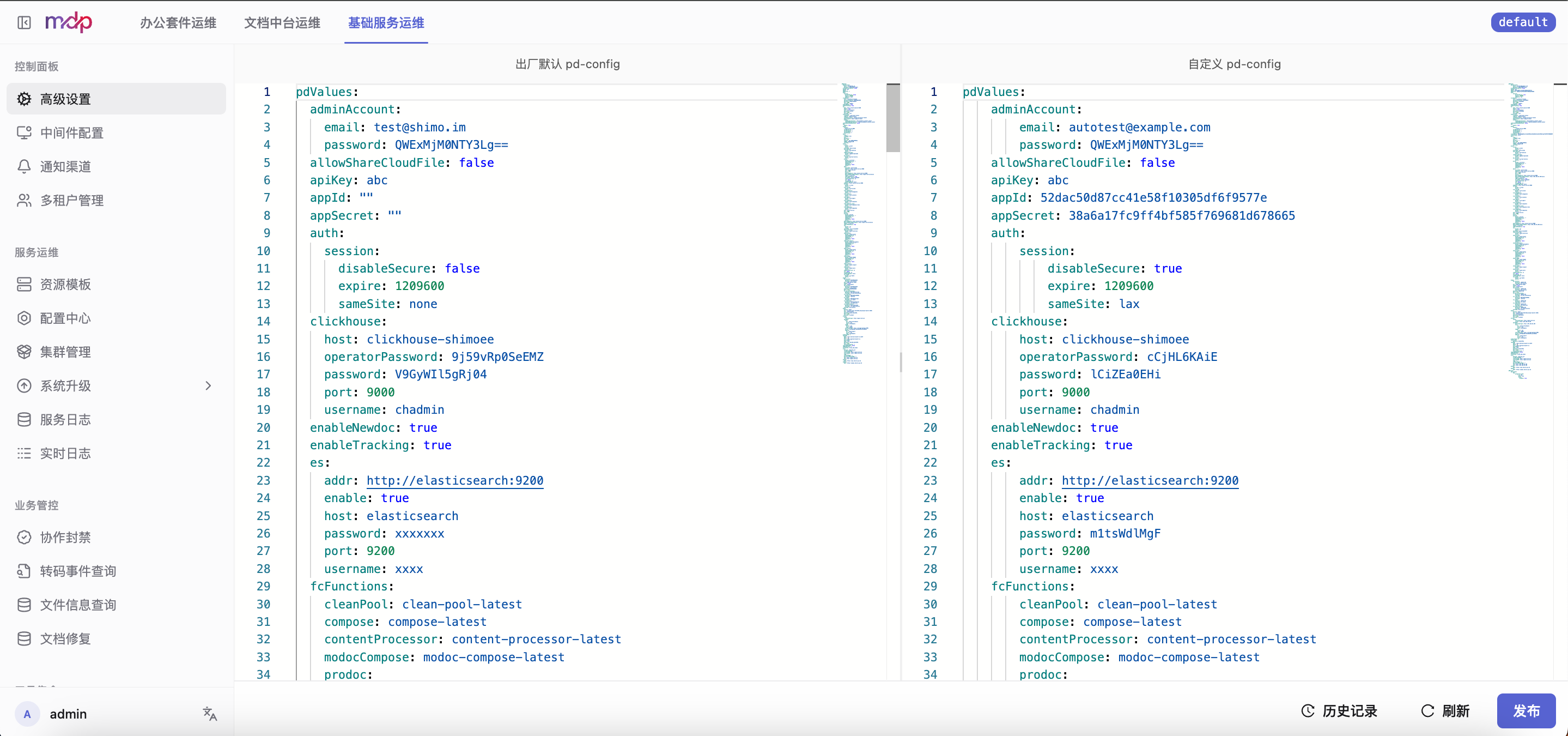This screenshot has height=736, width=1568.
Task: Switch to 办公套件运维 tab
Action: (x=178, y=22)
